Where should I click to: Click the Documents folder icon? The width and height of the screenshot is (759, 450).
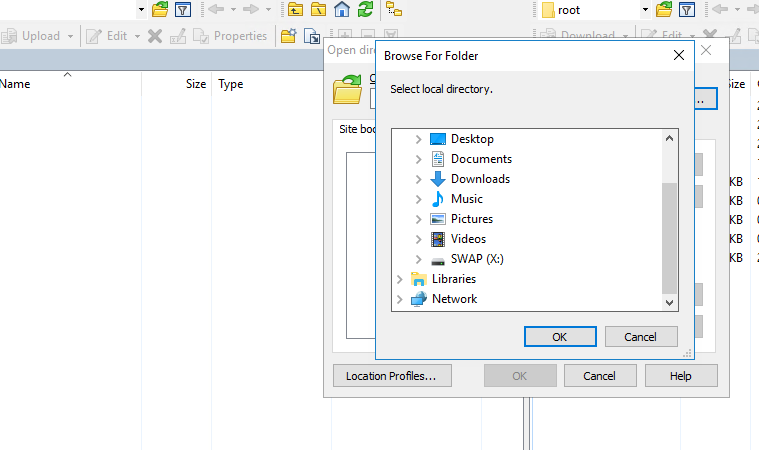tap(437, 159)
